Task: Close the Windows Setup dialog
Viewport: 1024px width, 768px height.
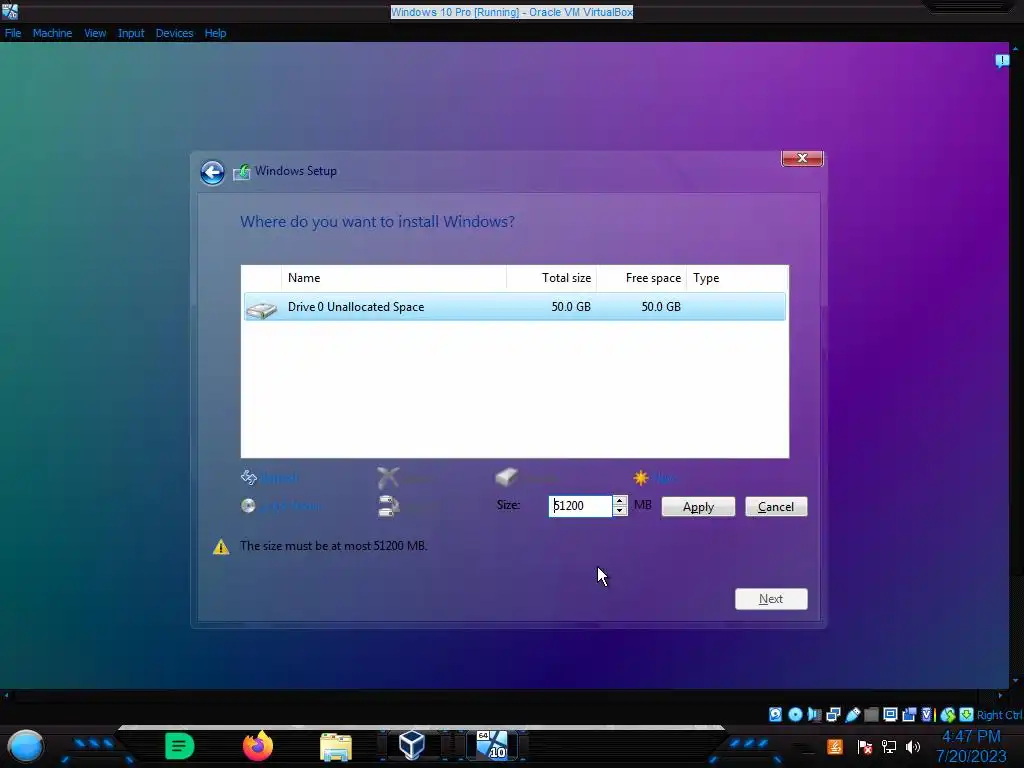Action: point(803,158)
